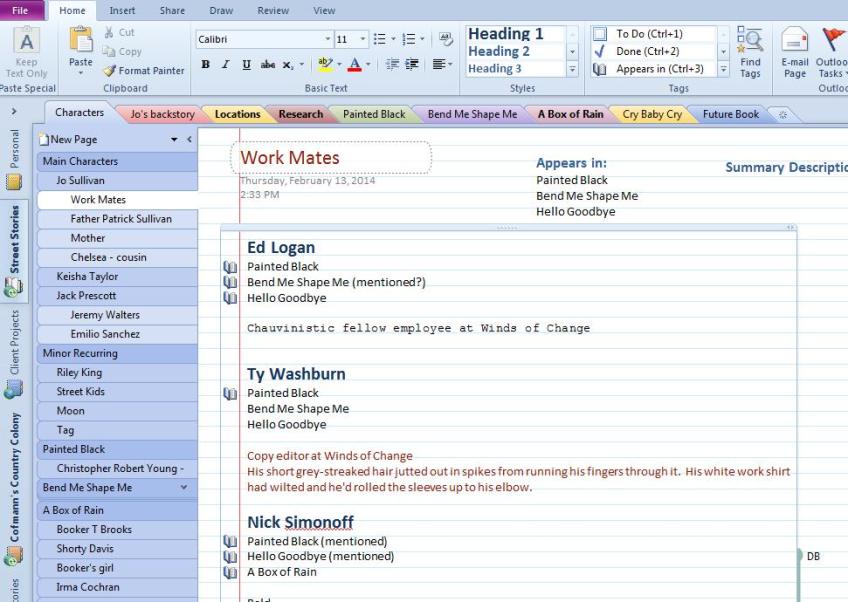Open the font name dropdown

327,40
